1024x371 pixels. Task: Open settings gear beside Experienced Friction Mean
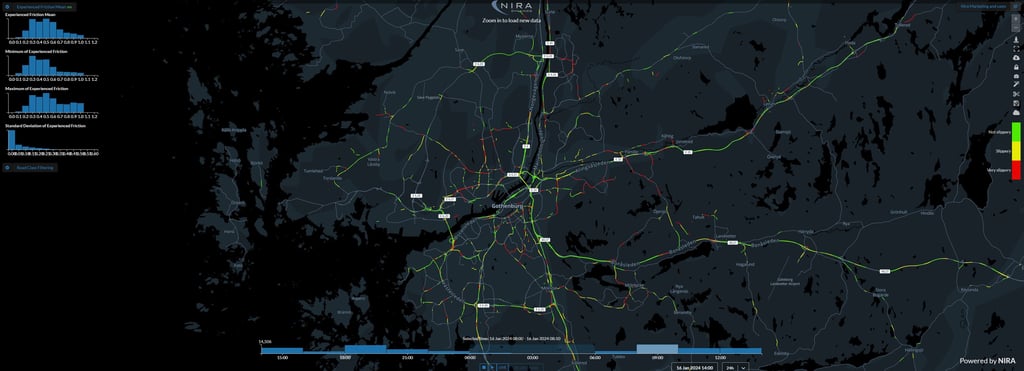(x=7, y=7)
